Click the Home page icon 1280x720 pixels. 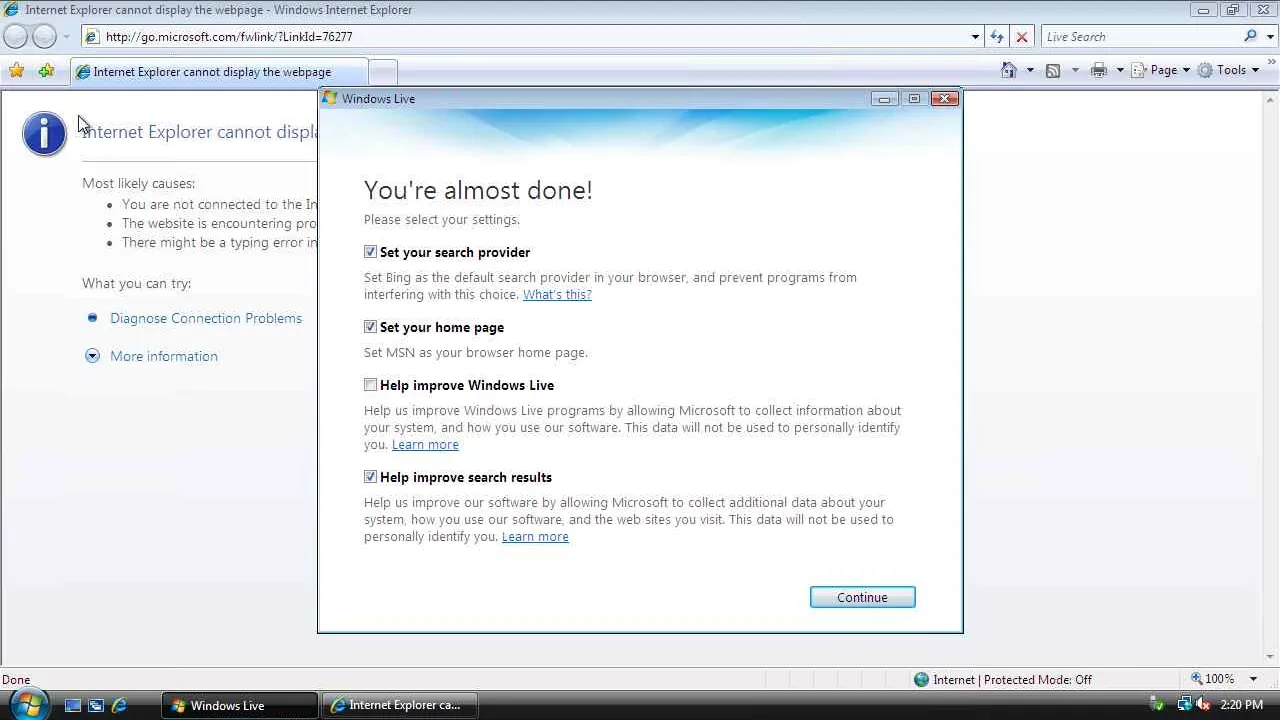(1009, 70)
